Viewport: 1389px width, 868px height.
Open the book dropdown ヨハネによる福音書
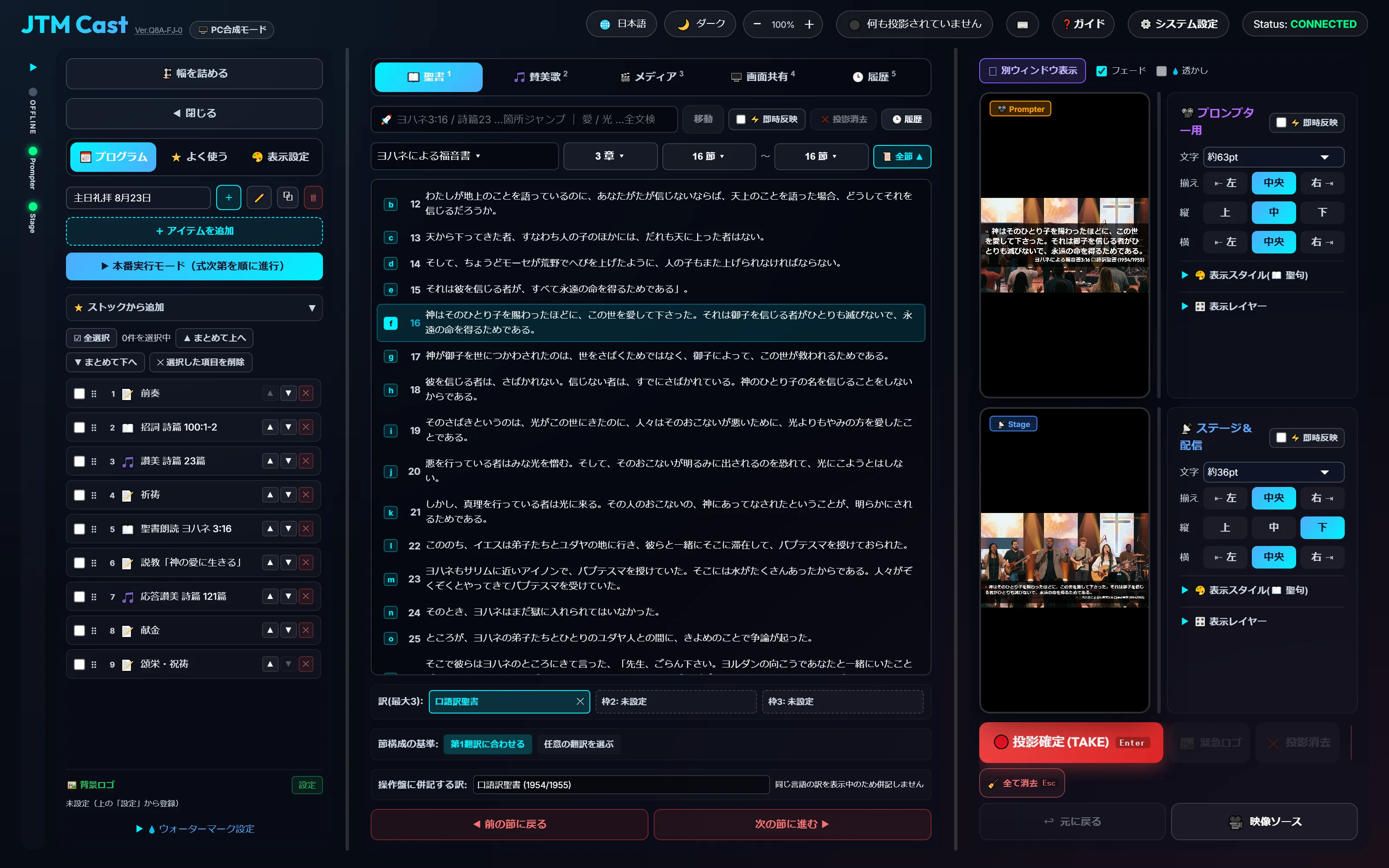click(x=464, y=156)
